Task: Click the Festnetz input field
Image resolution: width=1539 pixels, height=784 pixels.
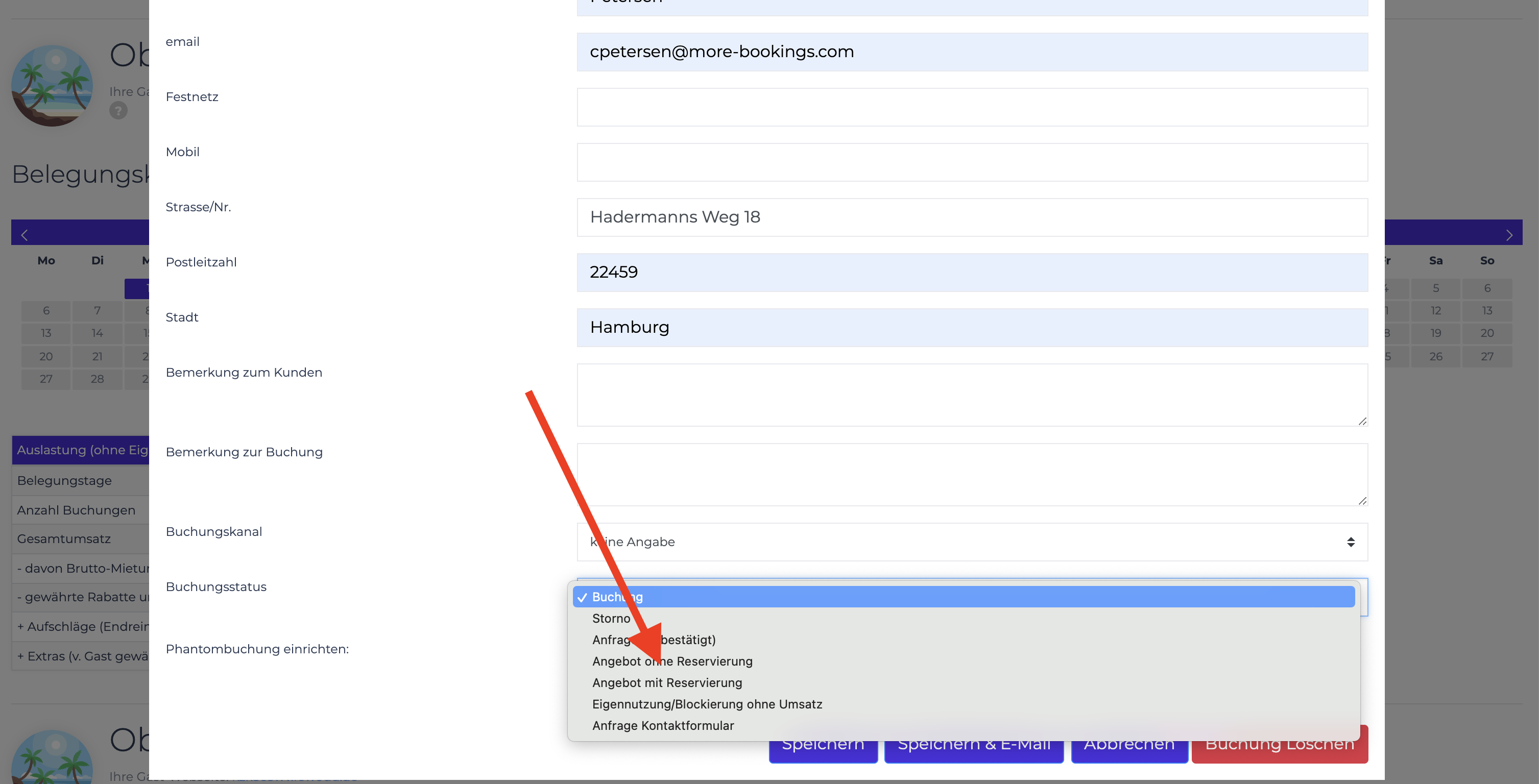Action: pos(972,107)
